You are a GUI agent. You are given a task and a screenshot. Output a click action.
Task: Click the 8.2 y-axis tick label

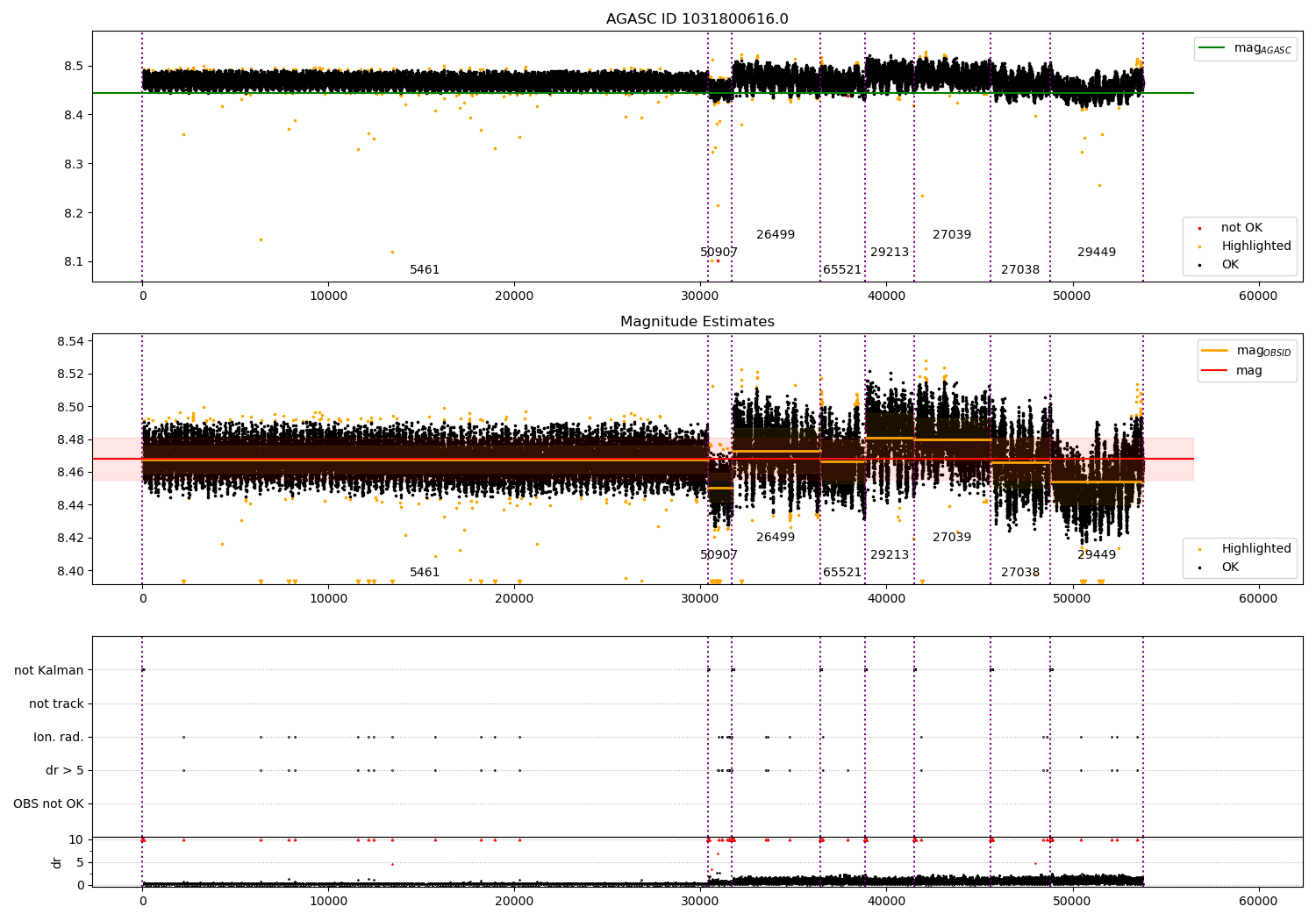(74, 213)
